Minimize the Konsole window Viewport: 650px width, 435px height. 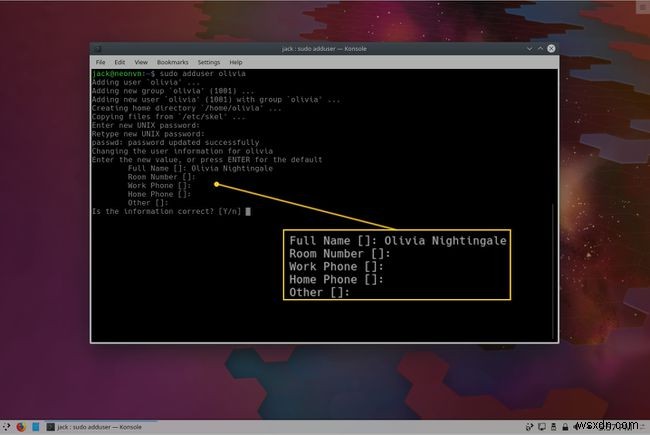pos(529,49)
